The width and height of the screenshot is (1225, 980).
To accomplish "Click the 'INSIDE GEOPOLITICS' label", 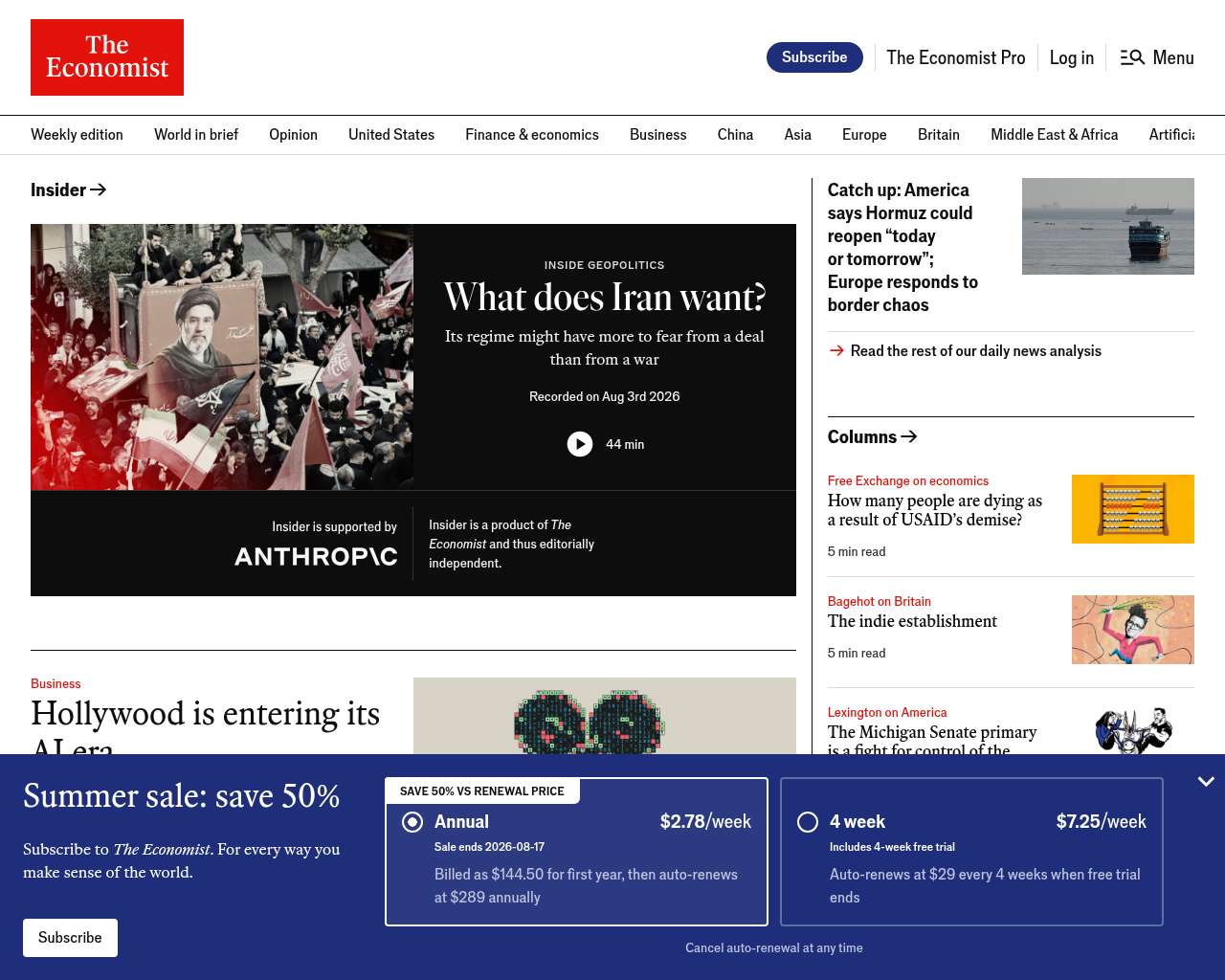I will point(605,265).
